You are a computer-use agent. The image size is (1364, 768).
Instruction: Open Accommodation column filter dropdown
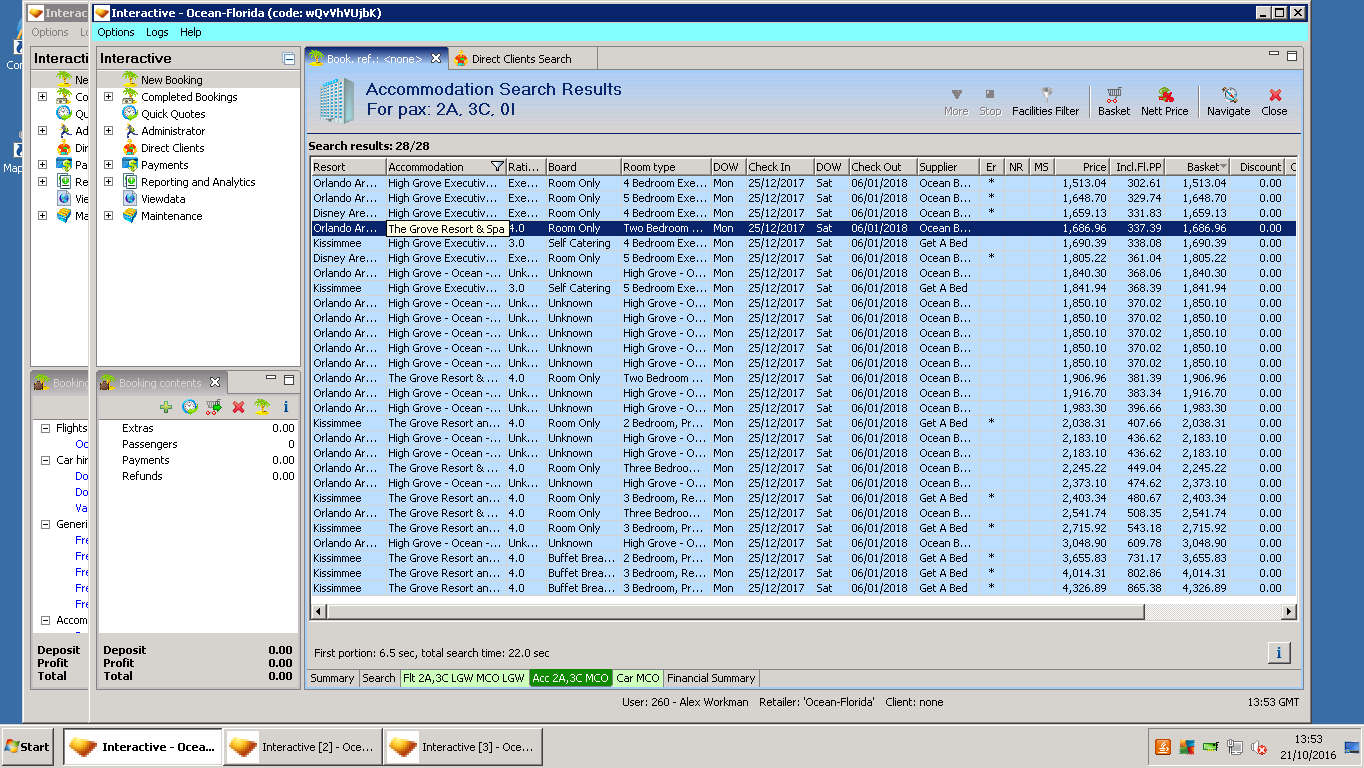pos(497,167)
